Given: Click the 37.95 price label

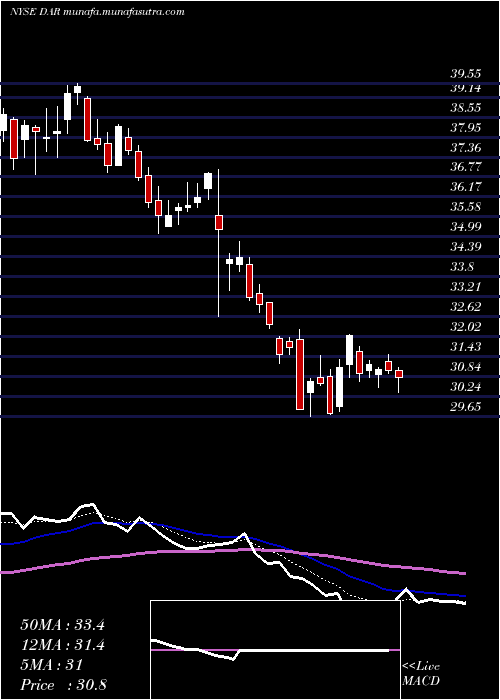Looking at the screenshot, I should tap(465, 129).
